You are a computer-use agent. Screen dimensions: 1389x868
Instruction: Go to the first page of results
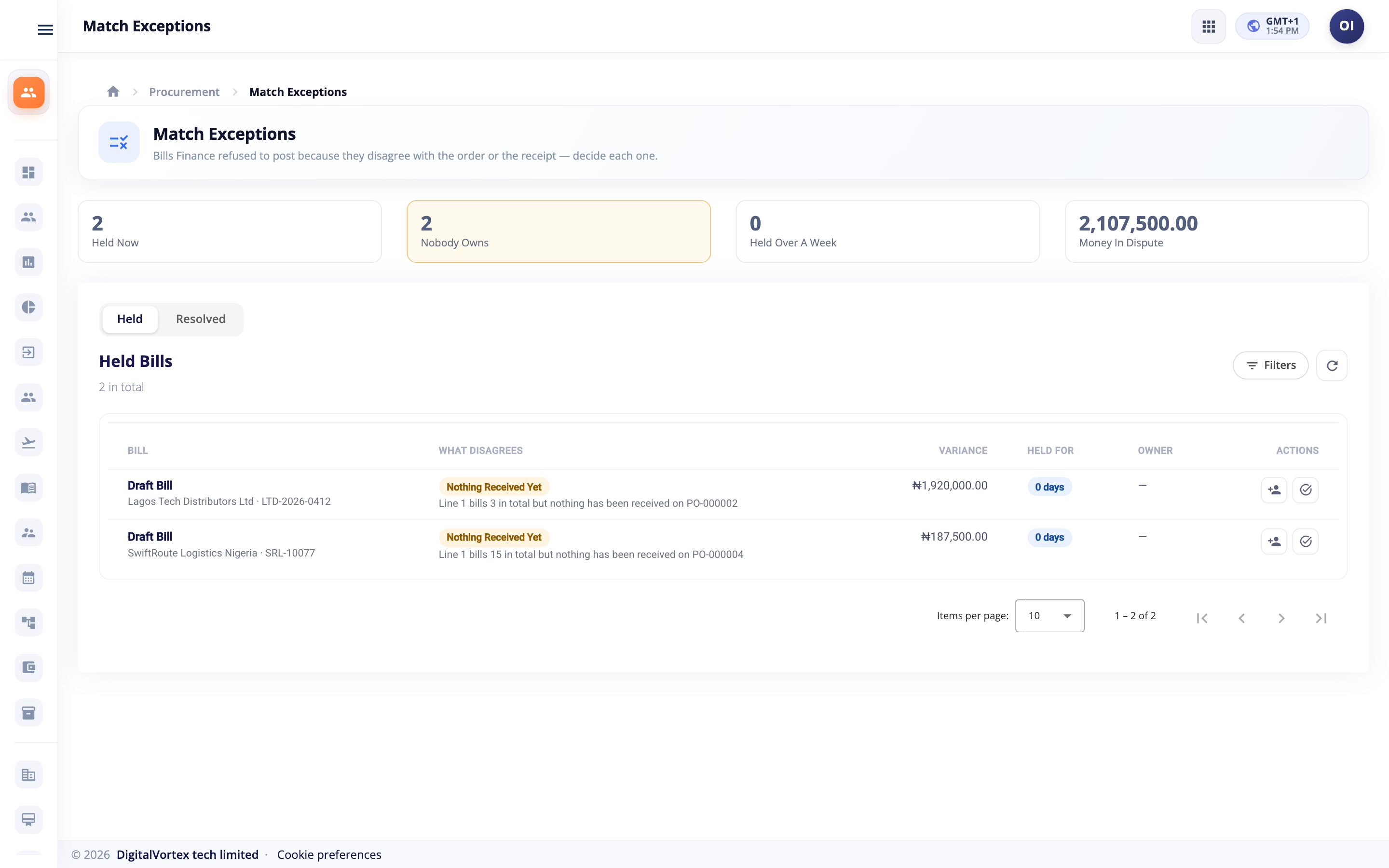tap(1202, 618)
